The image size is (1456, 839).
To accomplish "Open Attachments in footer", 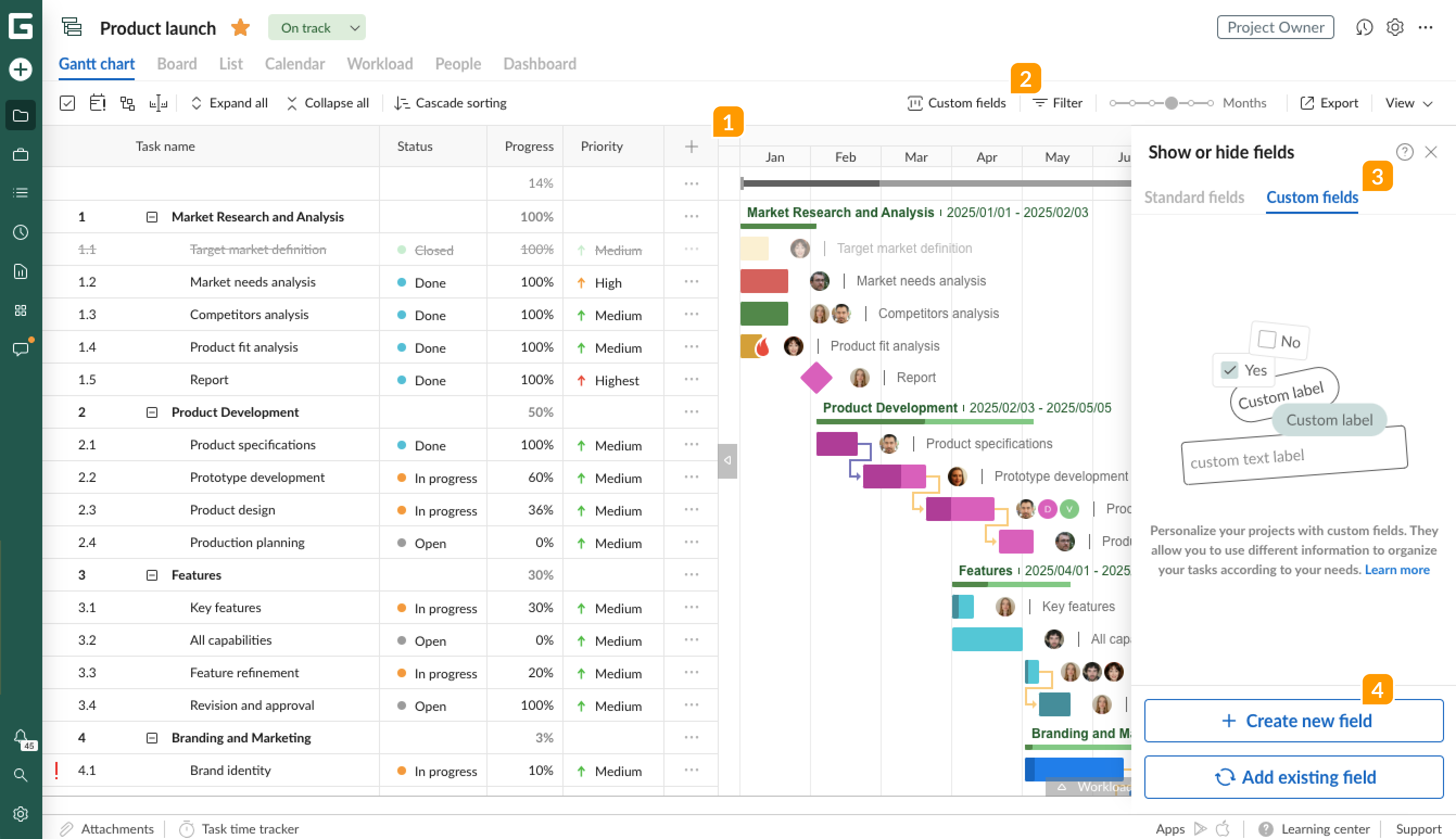I will tap(106, 829).
